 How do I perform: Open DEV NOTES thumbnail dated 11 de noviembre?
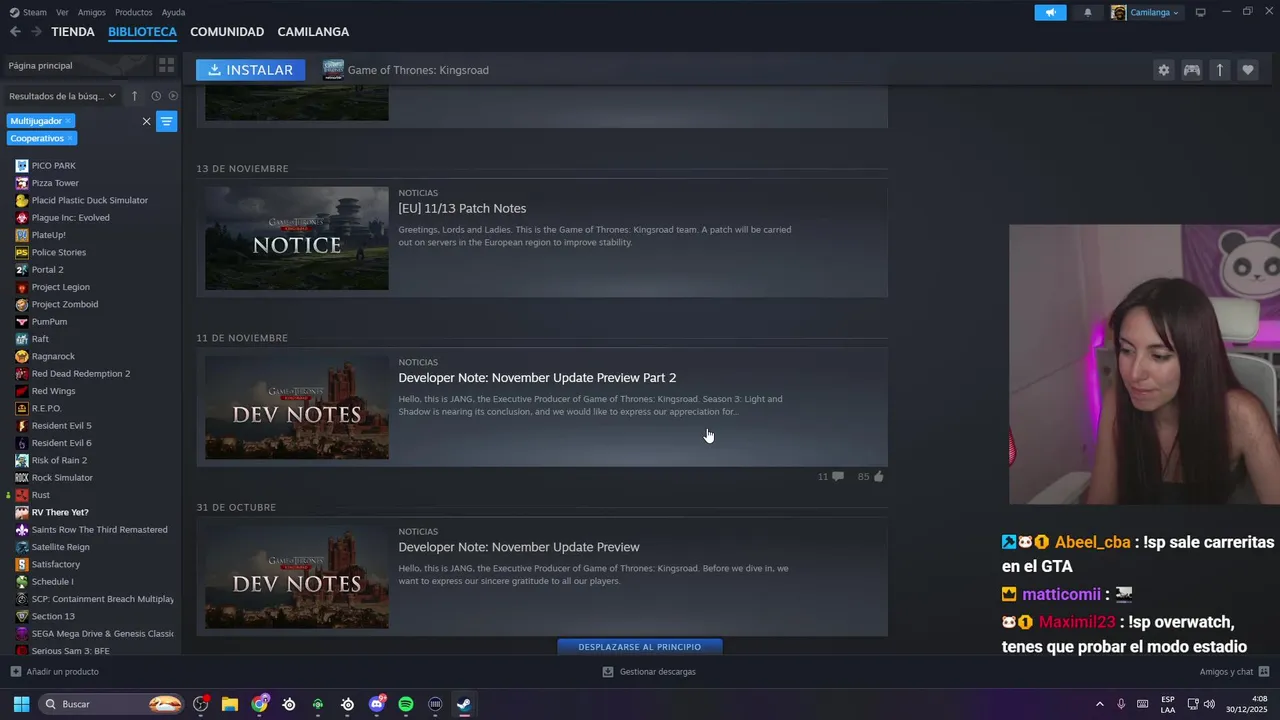pos(297,408)
